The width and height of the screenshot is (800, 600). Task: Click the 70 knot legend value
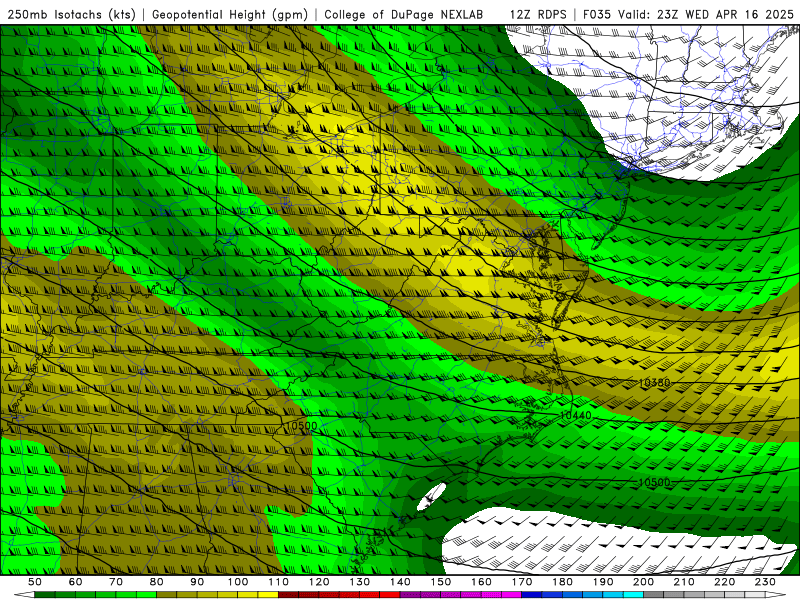[116, 582]
